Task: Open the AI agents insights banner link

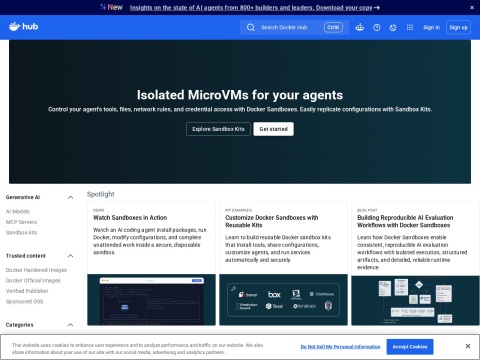Action: point(251,7)
